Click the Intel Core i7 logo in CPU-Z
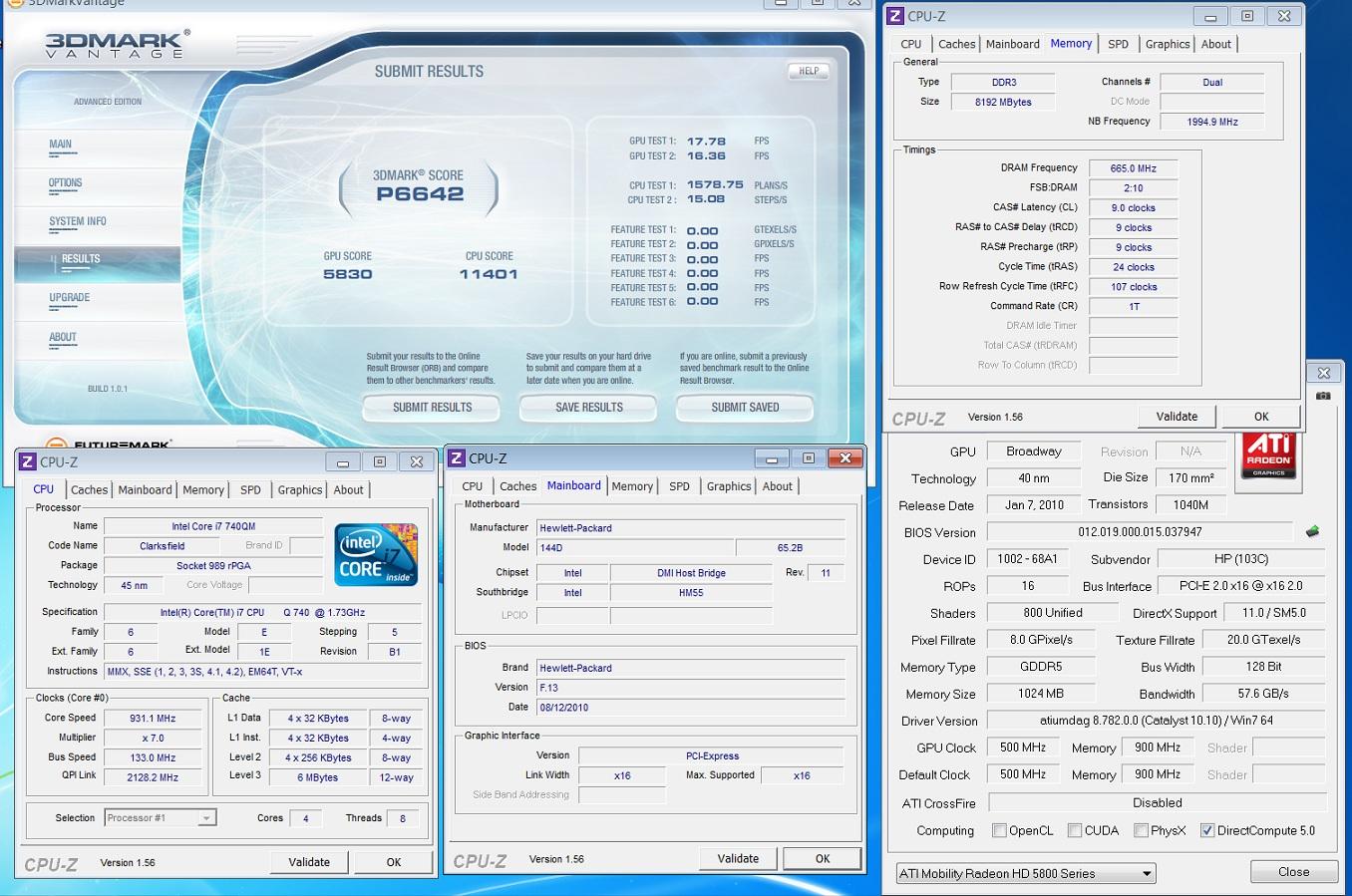This screenshot has height=896, width=1352. (376, 554)
